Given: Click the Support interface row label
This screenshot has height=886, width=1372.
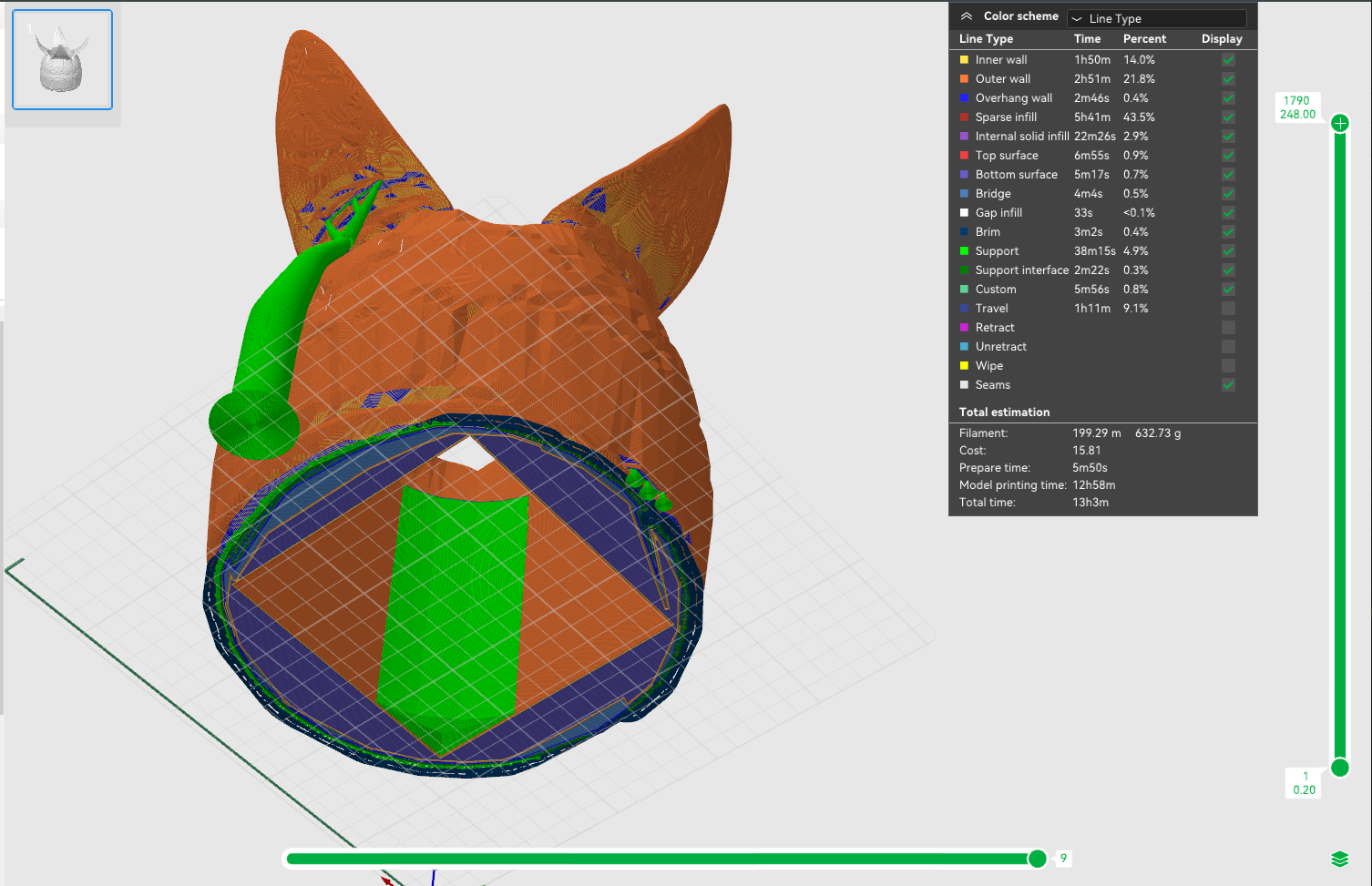Looking at the screenshot, I should point(1022,270).
